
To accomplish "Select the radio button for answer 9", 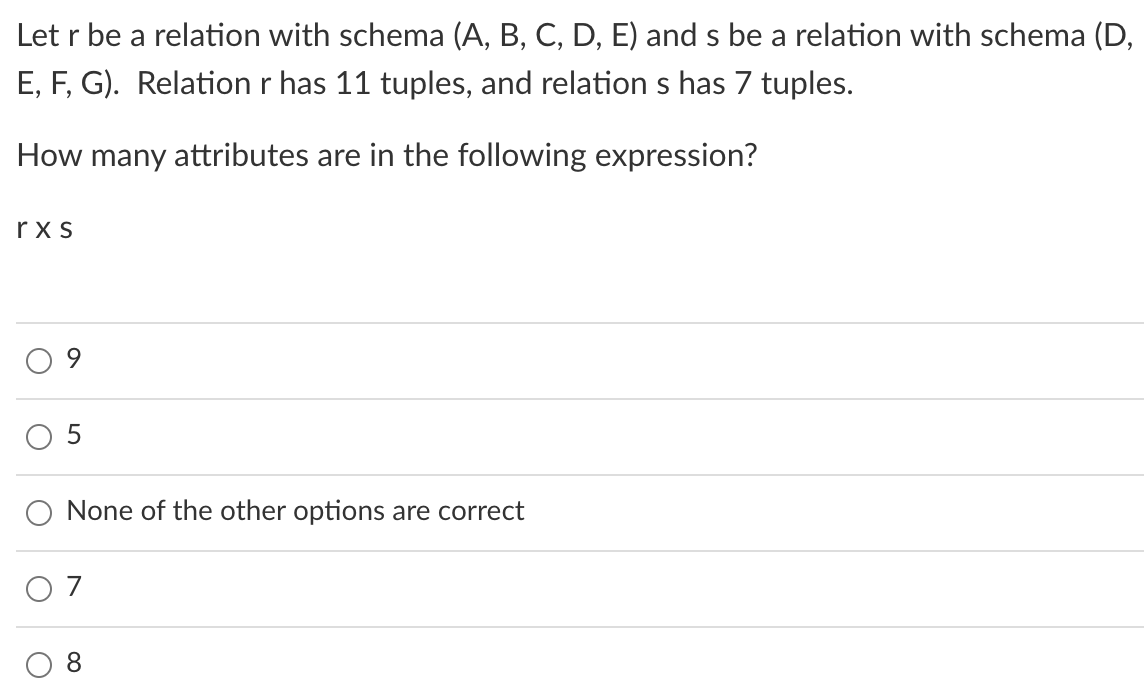I will pyautogui.click(x=37, y=362).
